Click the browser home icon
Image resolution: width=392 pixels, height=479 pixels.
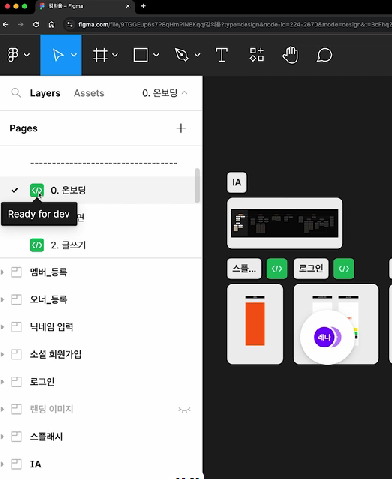[51, 24]
